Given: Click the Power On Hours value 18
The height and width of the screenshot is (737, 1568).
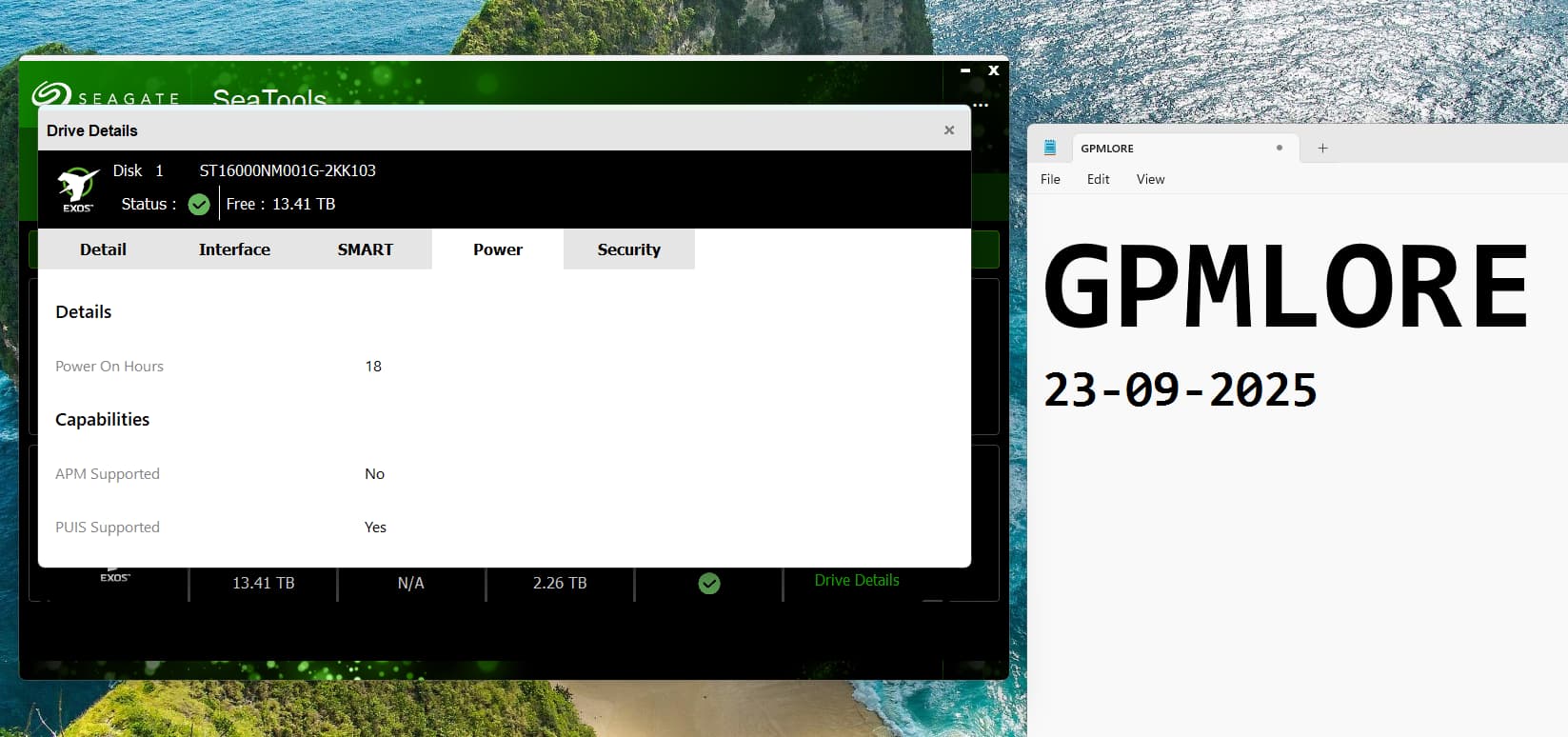Looking at the screenshot, I should click(373, 367).
